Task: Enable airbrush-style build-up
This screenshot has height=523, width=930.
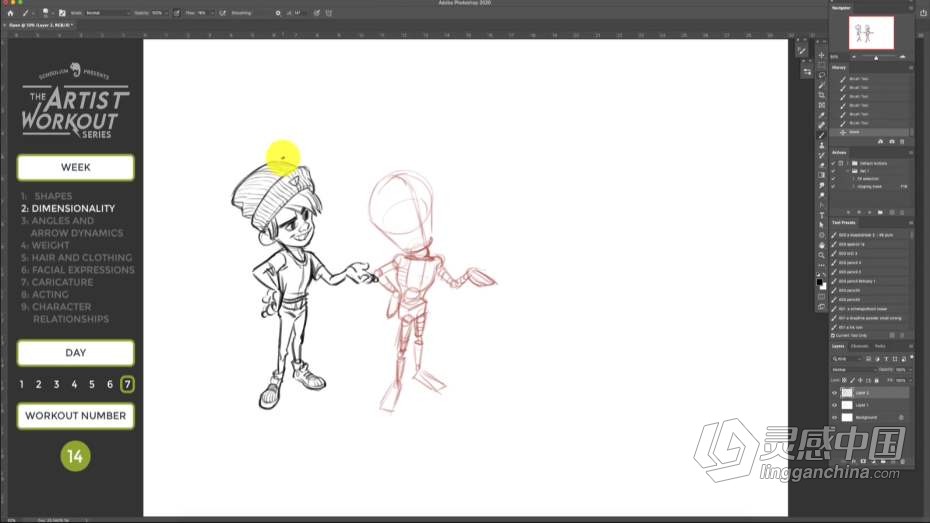Action: 222,12
